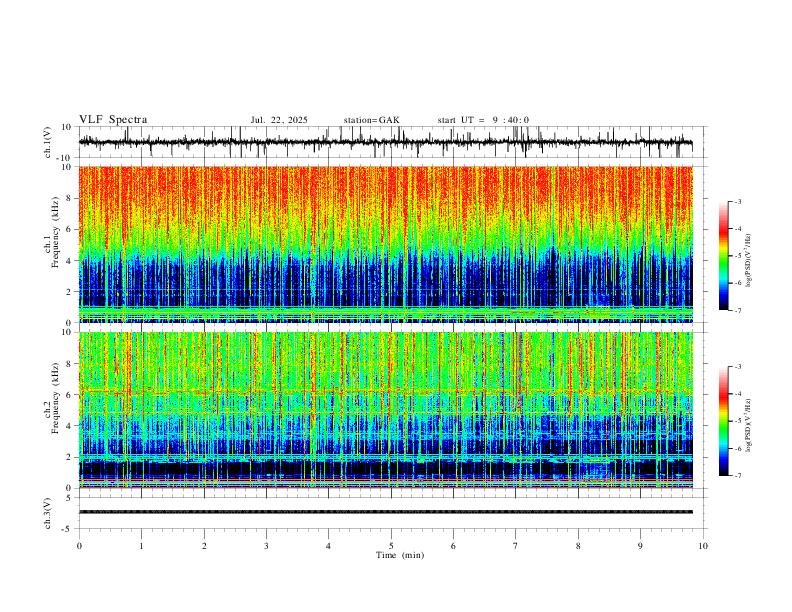
Task: Click the "start UT = 9 :40: 0" text
Action: point(483,120)
